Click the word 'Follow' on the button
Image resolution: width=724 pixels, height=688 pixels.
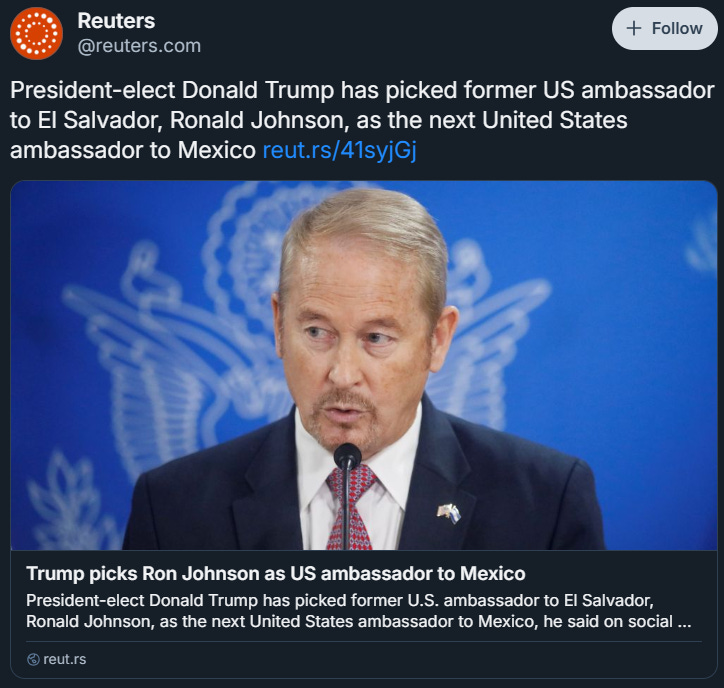click(x=677, y=28)
